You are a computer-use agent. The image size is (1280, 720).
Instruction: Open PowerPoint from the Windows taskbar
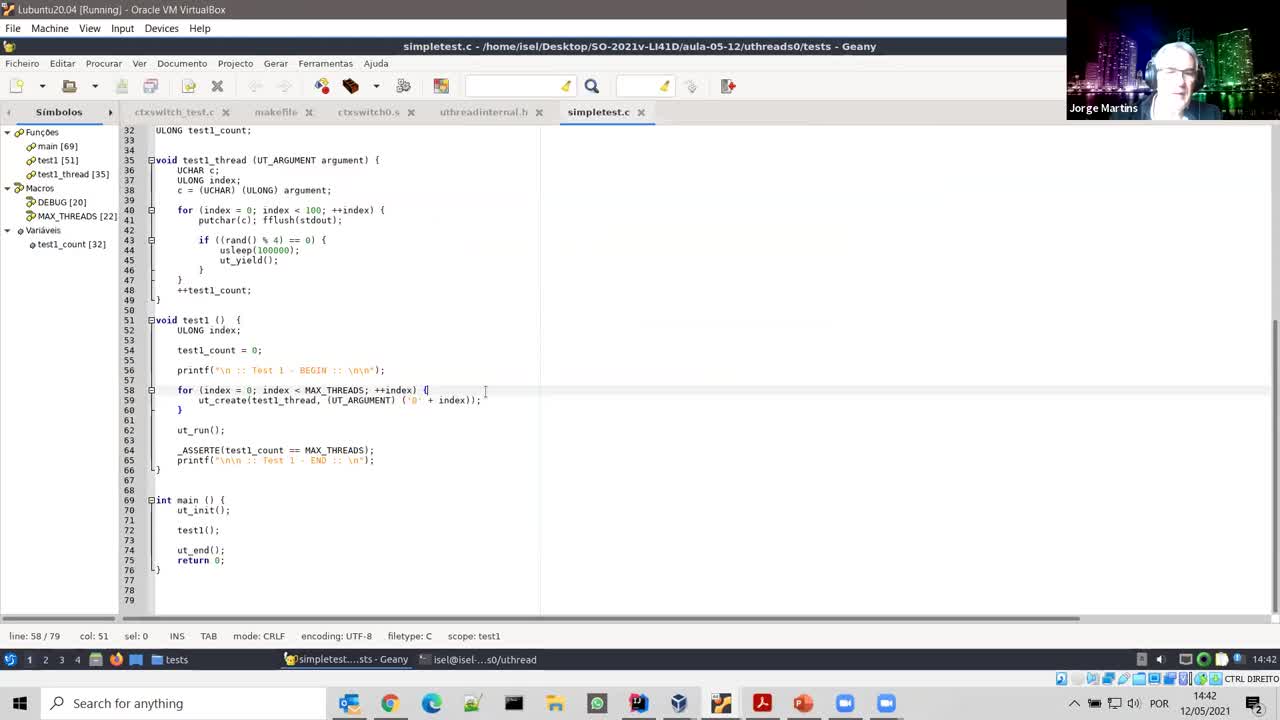pyautogui.click(x=803, y=703)
